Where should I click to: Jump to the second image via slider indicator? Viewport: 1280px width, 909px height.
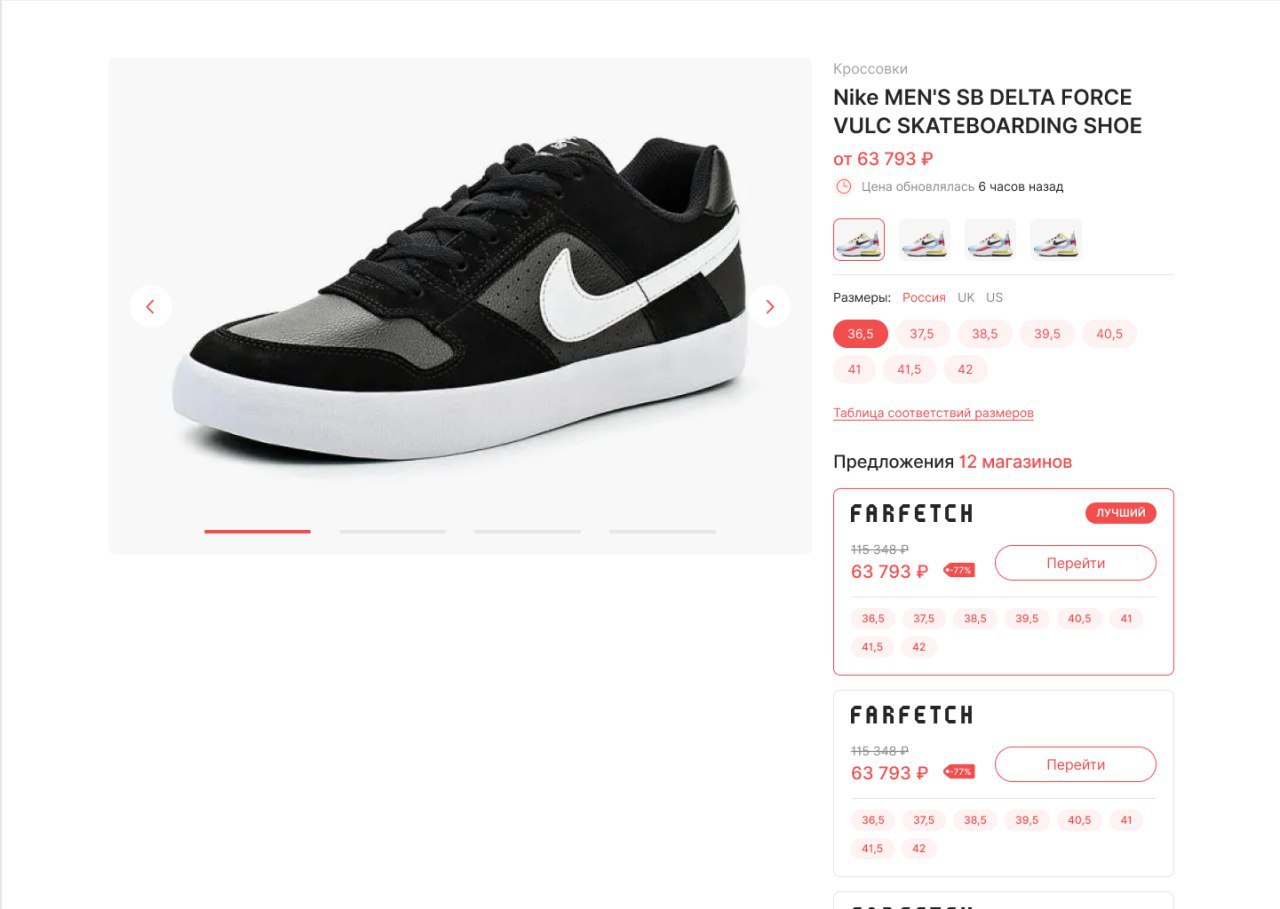(x=392, y=531)
